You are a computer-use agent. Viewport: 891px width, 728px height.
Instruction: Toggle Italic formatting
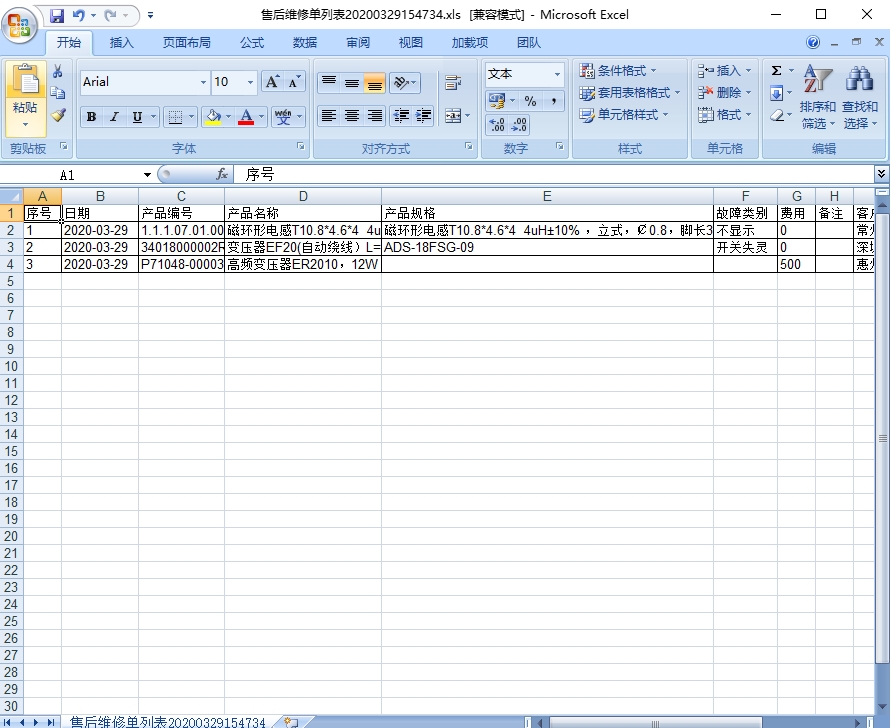pos(114,117)
